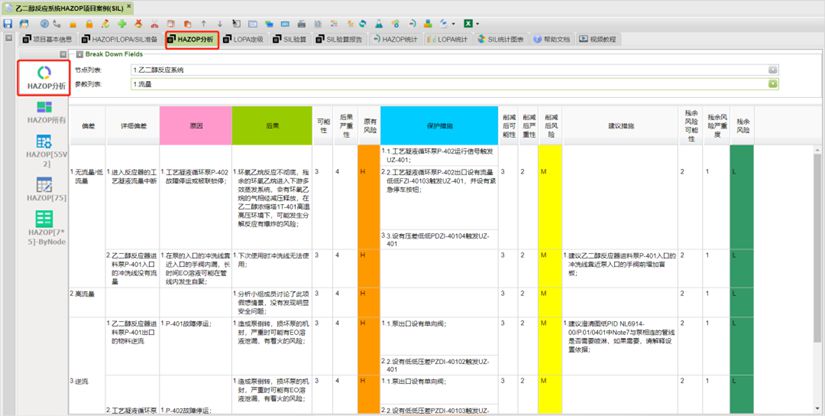Screen dimensions: 825x416
Task: Click the green Excel export icon
Action: tap(467, 22)
